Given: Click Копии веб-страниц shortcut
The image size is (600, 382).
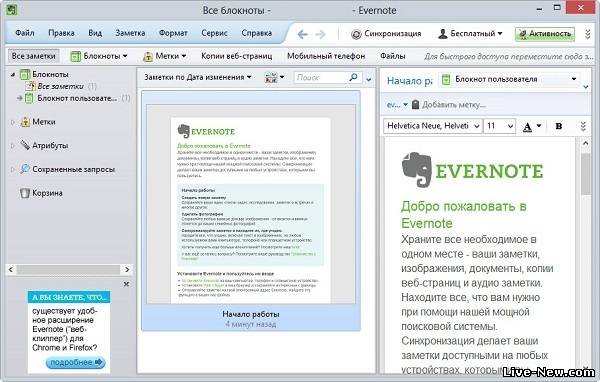Looking at the screenshot, I should [x=236, y=56].
